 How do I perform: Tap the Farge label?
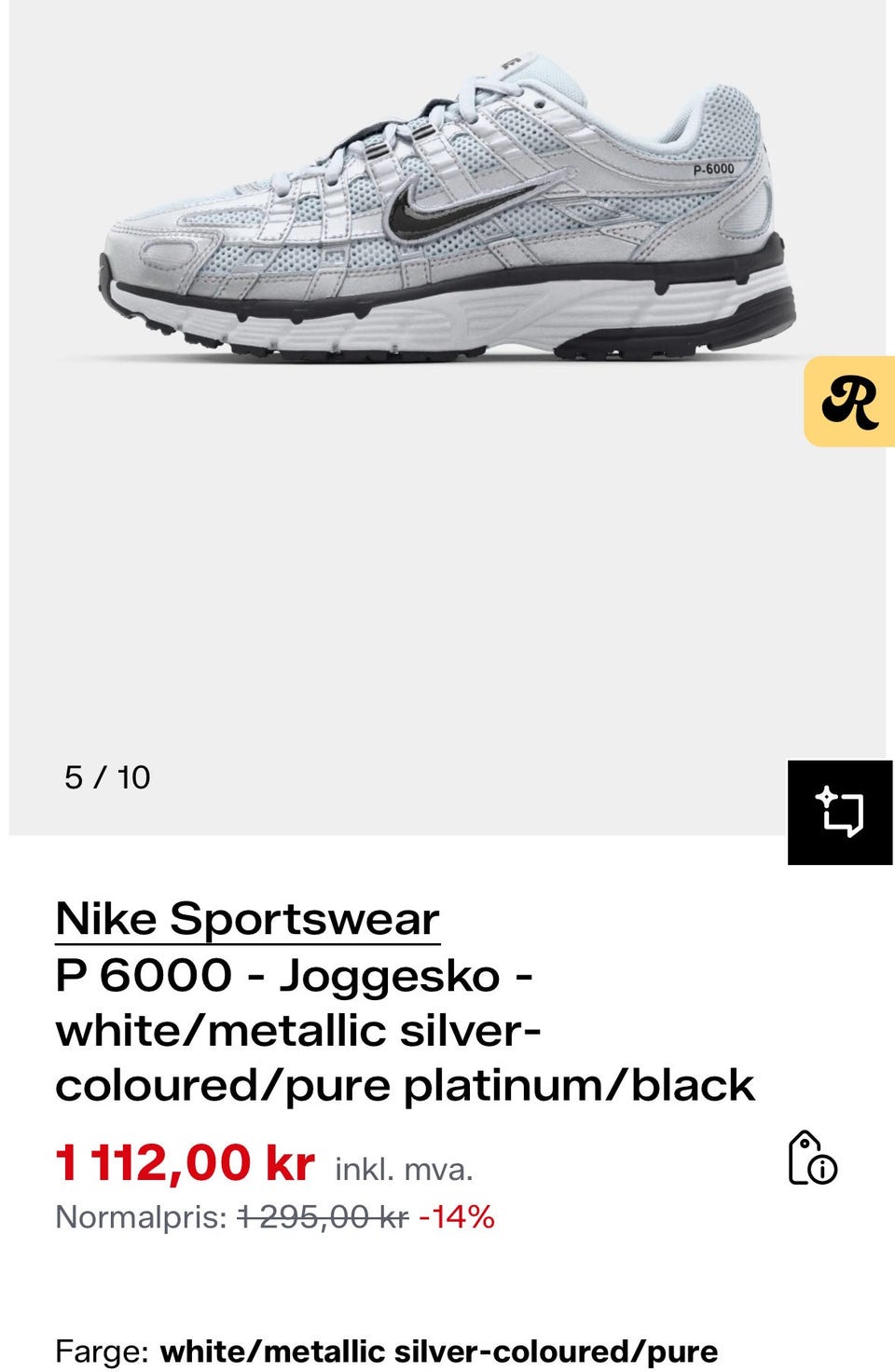[103, 1351]
